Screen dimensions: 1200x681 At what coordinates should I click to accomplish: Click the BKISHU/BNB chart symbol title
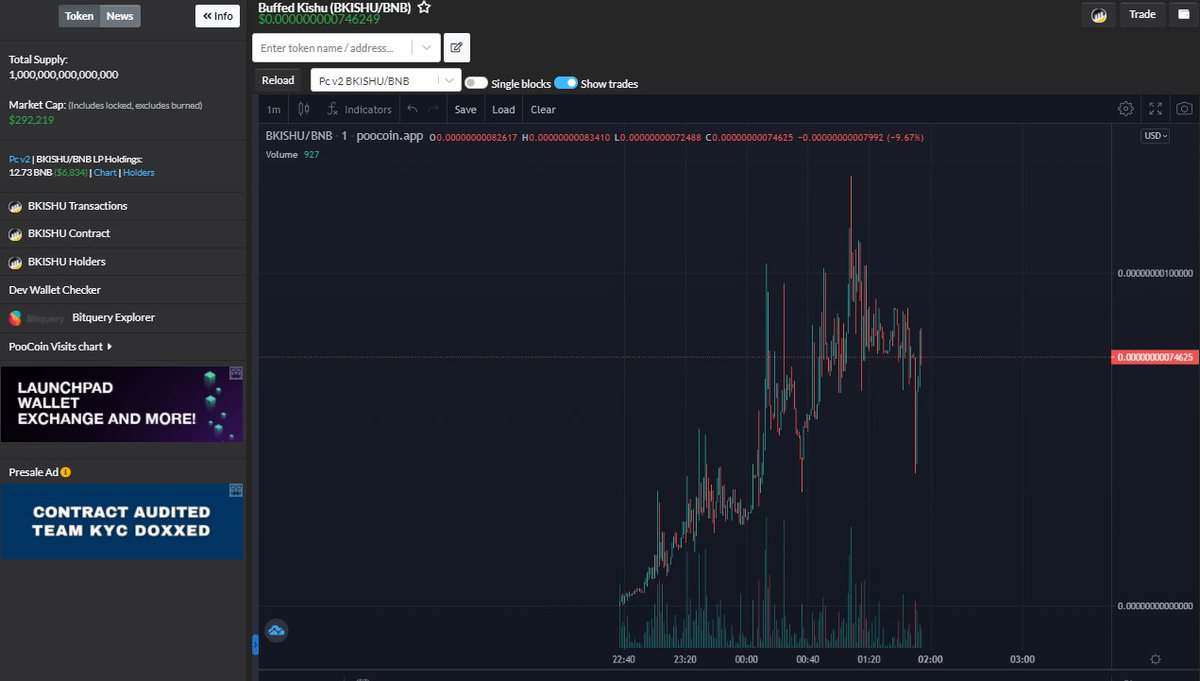(x=298, y=136)
